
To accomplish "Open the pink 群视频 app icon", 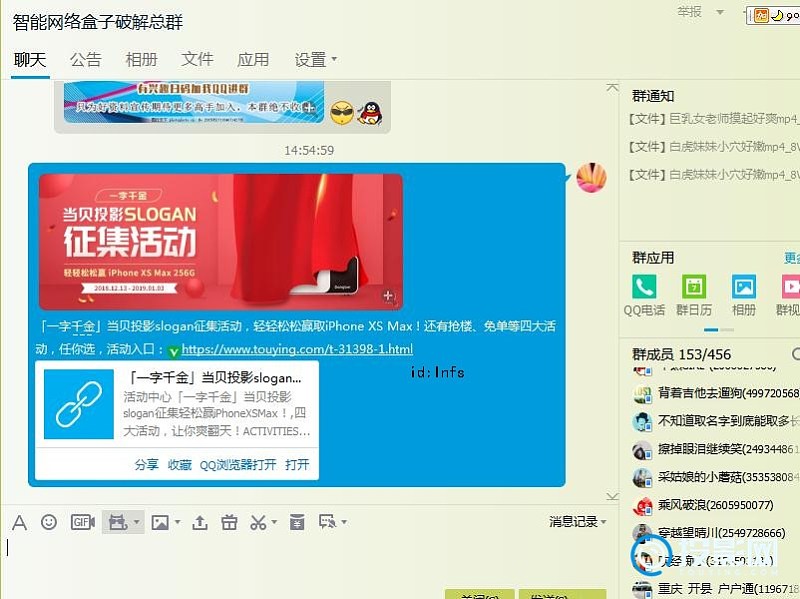I will tap(791, 287).
